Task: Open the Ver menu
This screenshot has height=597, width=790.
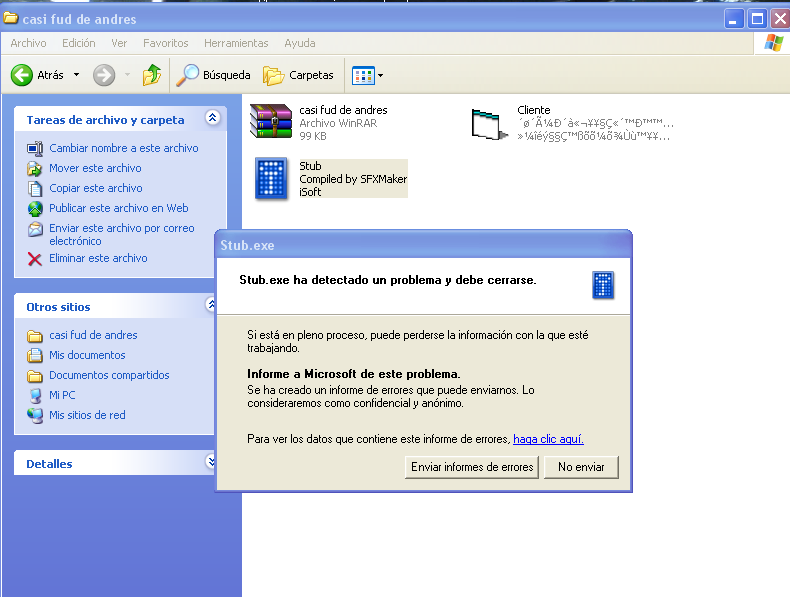Action: [119, 43]
